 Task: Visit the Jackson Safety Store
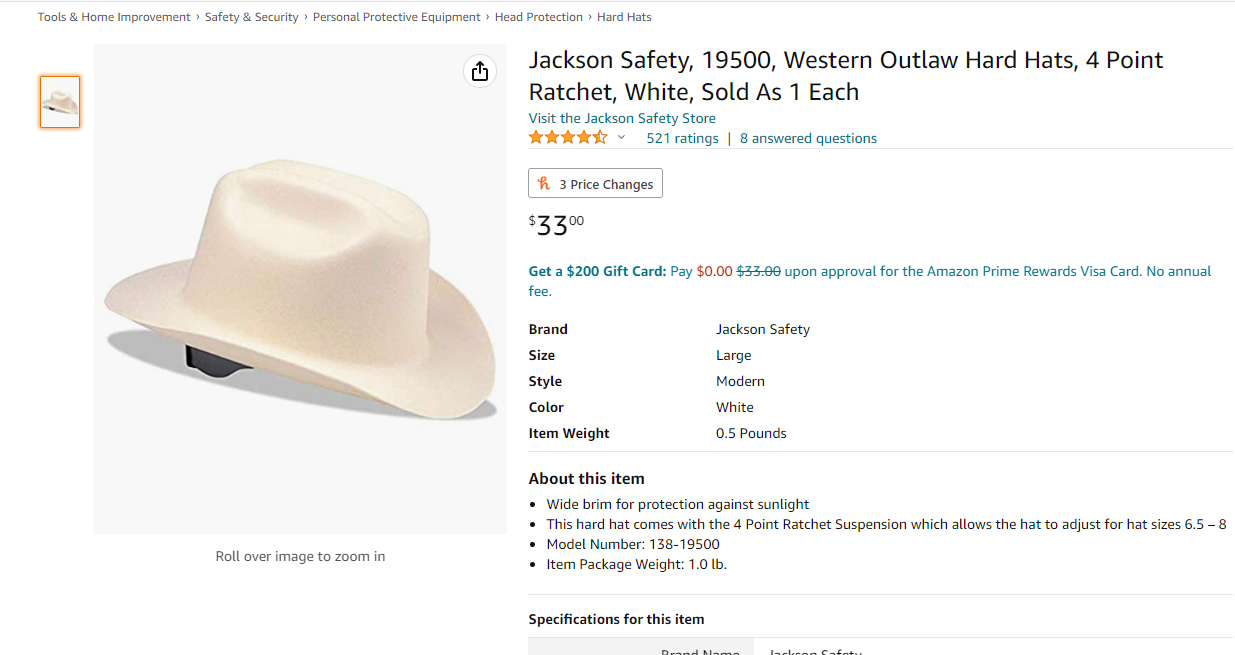(622, 118)
